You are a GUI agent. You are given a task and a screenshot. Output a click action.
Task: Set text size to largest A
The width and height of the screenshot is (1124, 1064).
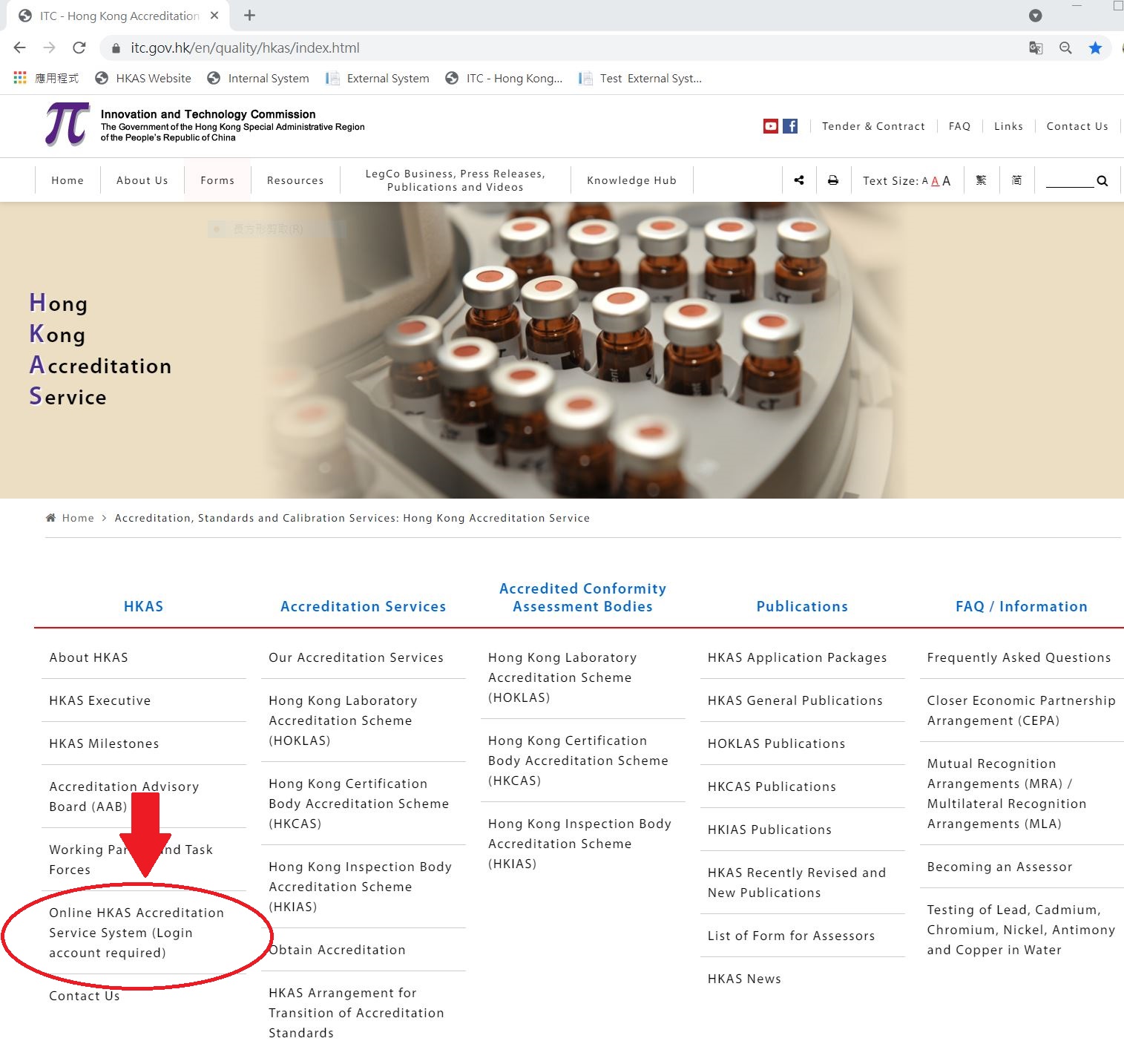click(x=946, y=180)
